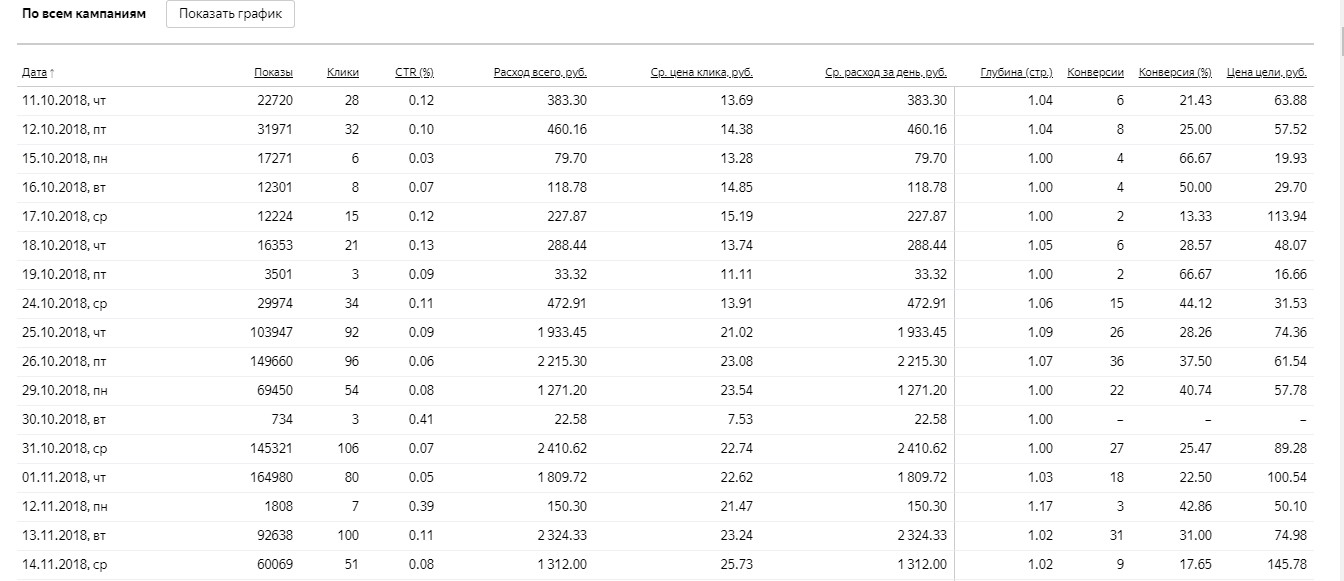Sort by Расход всего, руб. header
This screenshot has width=1344, height=581.
540,73
